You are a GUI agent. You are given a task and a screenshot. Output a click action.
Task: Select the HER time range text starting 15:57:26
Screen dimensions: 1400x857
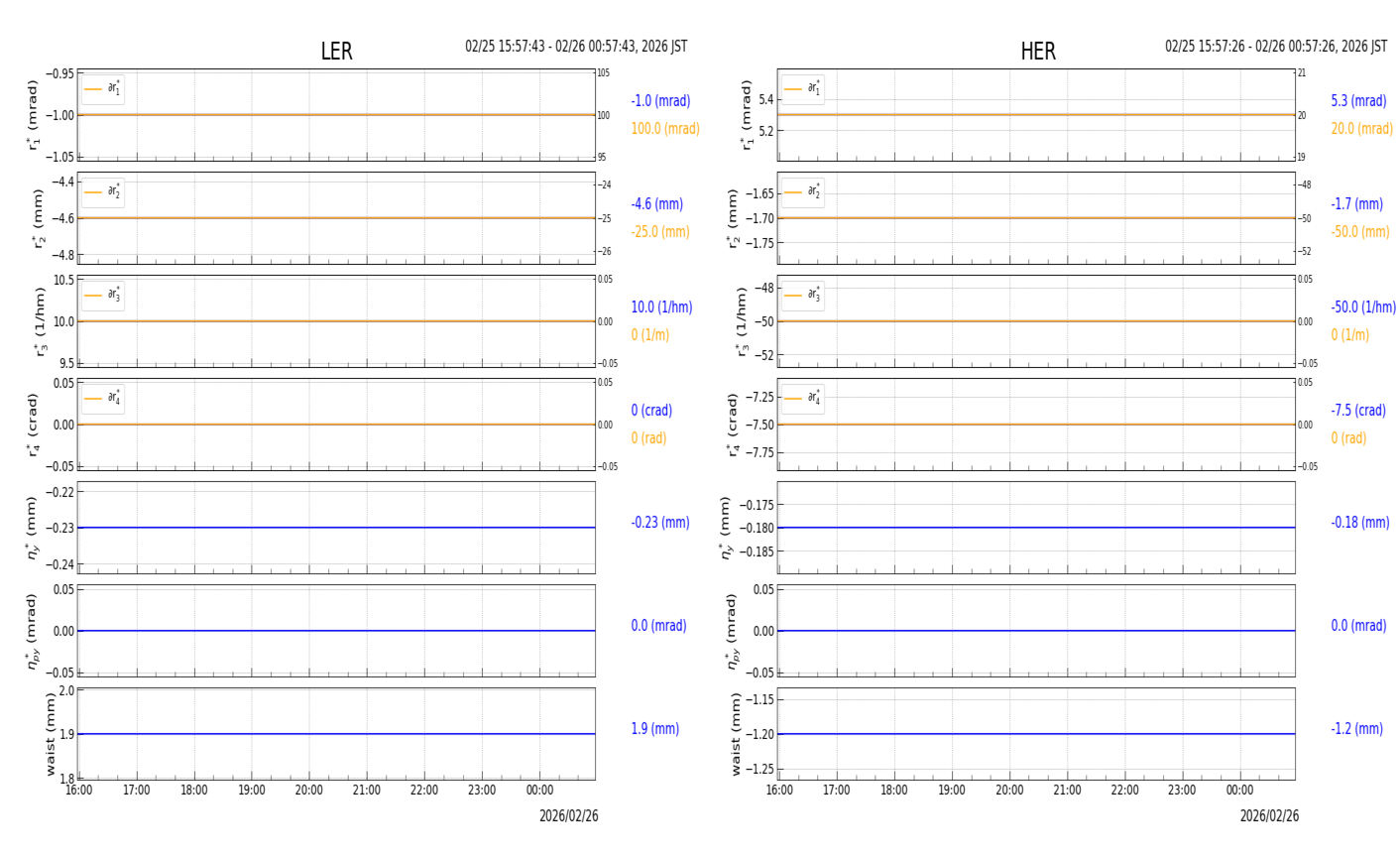click(x=1276, y=47)
